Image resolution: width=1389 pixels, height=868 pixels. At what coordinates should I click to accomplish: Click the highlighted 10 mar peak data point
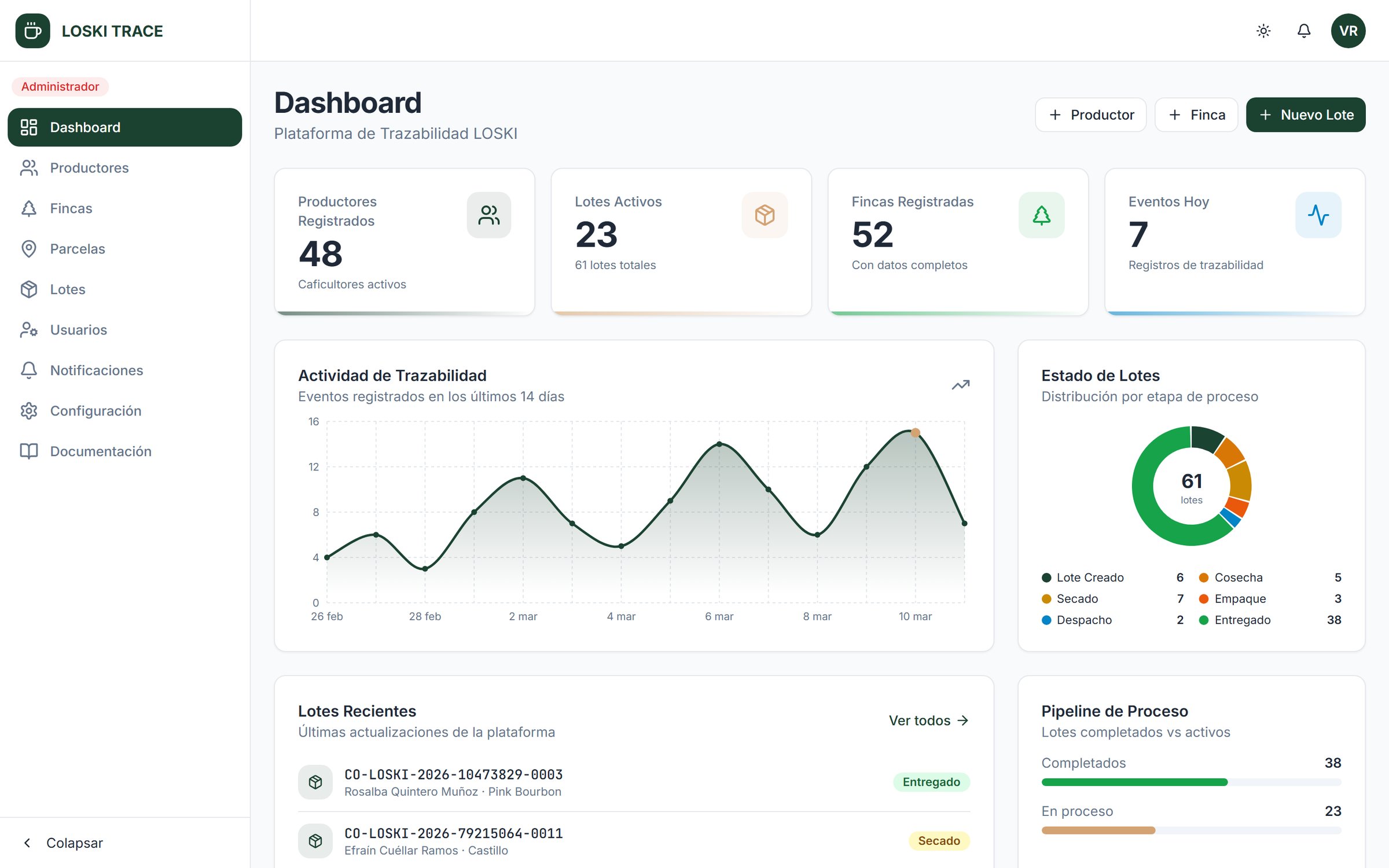click(x=915, y=432)
